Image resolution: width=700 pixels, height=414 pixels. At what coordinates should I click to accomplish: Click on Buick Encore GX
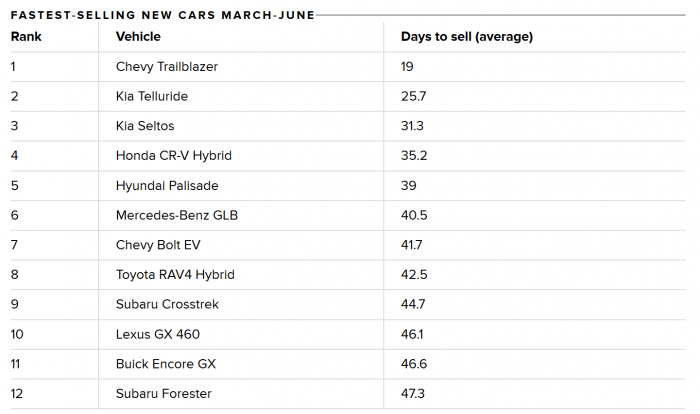165,364
